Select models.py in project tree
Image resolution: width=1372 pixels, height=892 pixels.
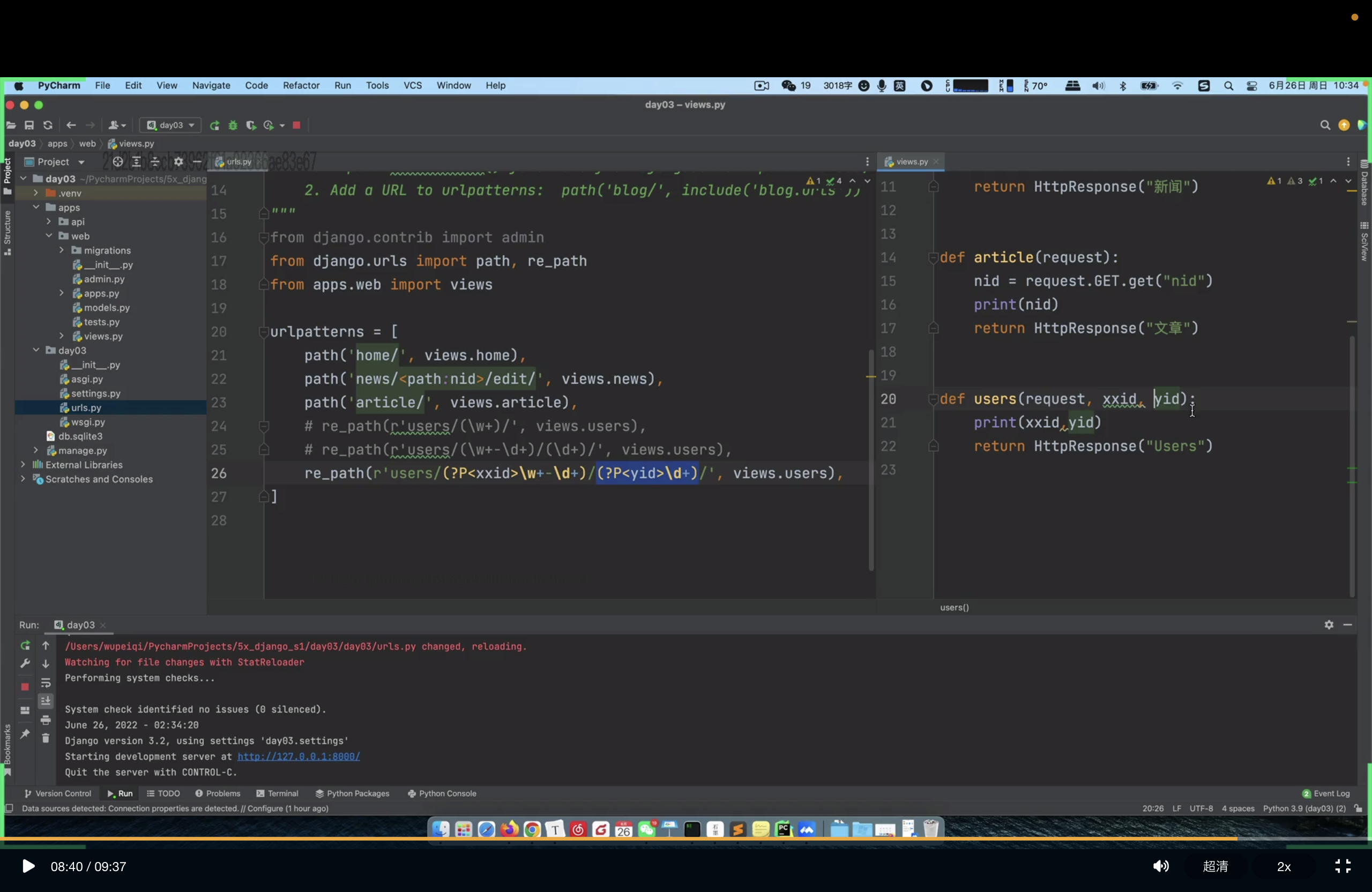click(107, 308)
